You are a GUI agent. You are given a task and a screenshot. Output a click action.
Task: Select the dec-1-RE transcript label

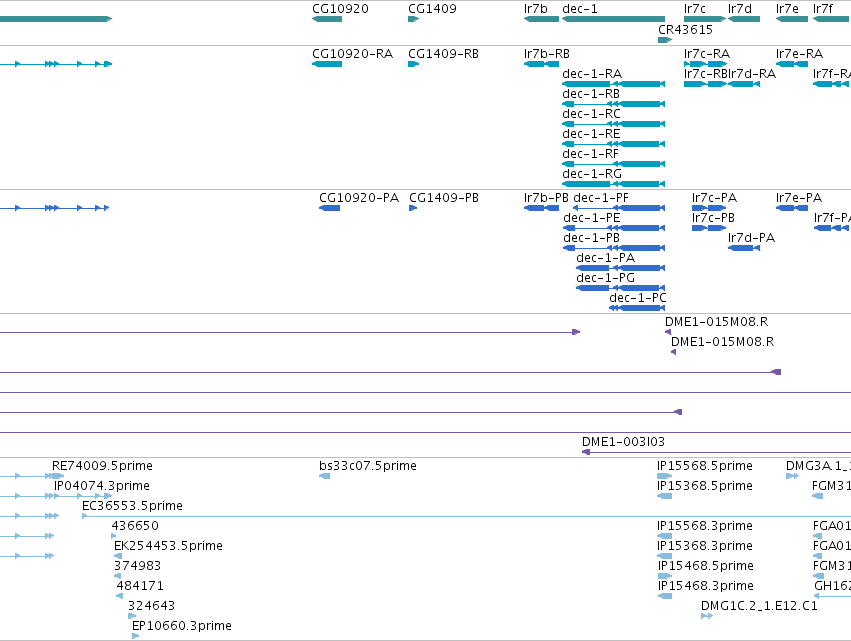[x=591, y=134]
